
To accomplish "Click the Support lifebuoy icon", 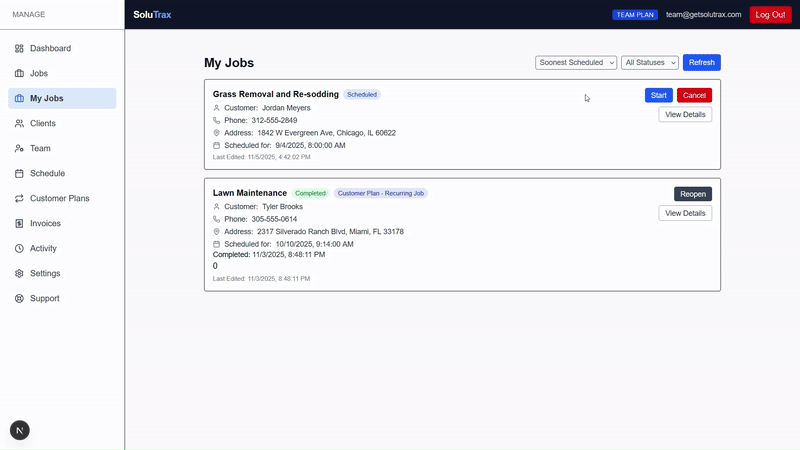I will 19,298.
